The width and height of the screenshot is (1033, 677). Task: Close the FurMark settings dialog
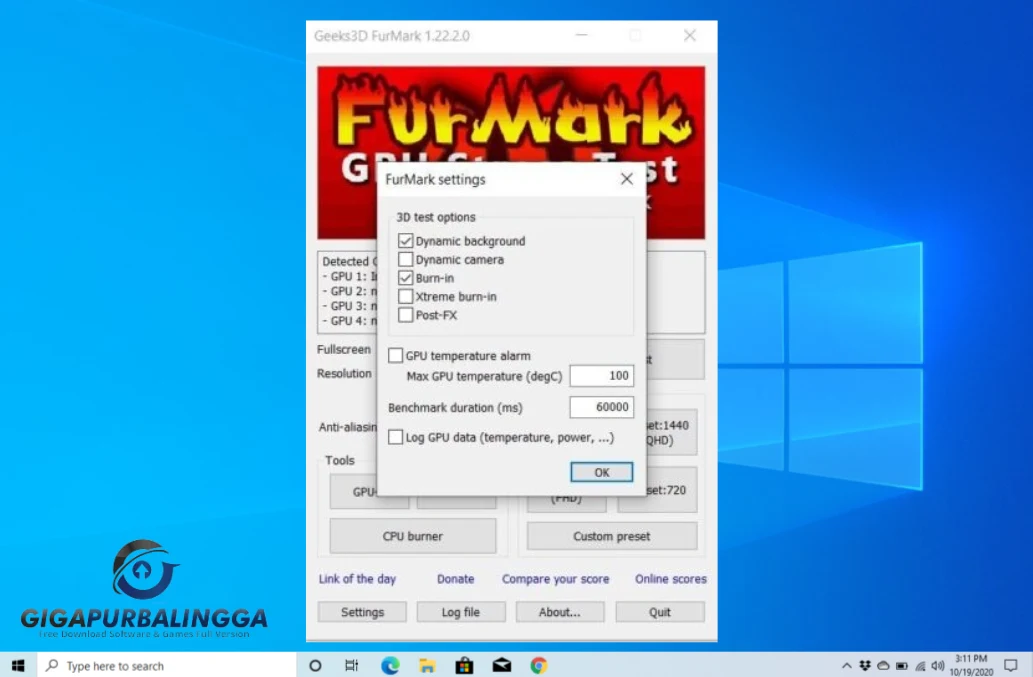pos(627,179)
